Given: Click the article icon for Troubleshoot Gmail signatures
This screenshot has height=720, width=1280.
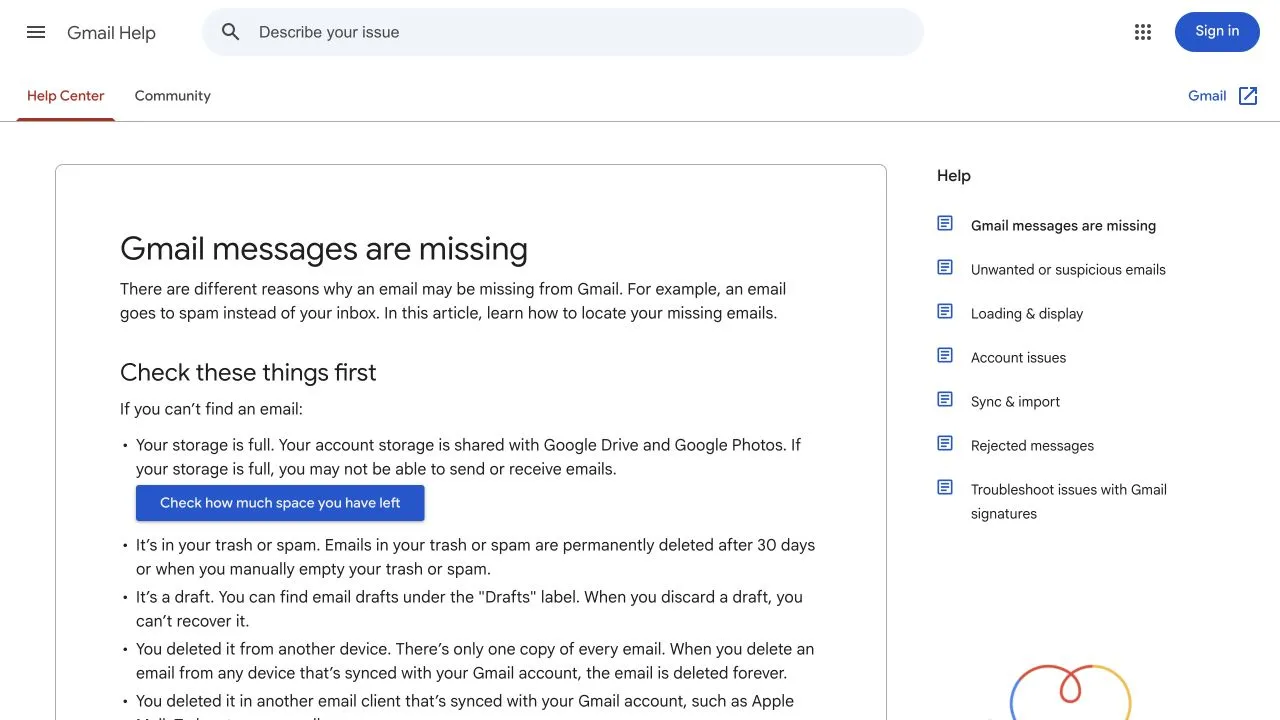Looking at the screenshot, I should pyautogui.click(x=945, y=487).
